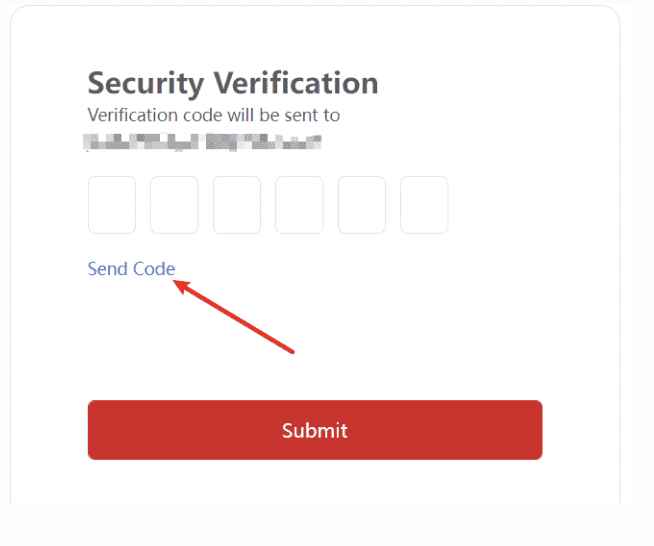Click the gray strip below the white card
Screen dimensions: 654x546
click(327, 525)
